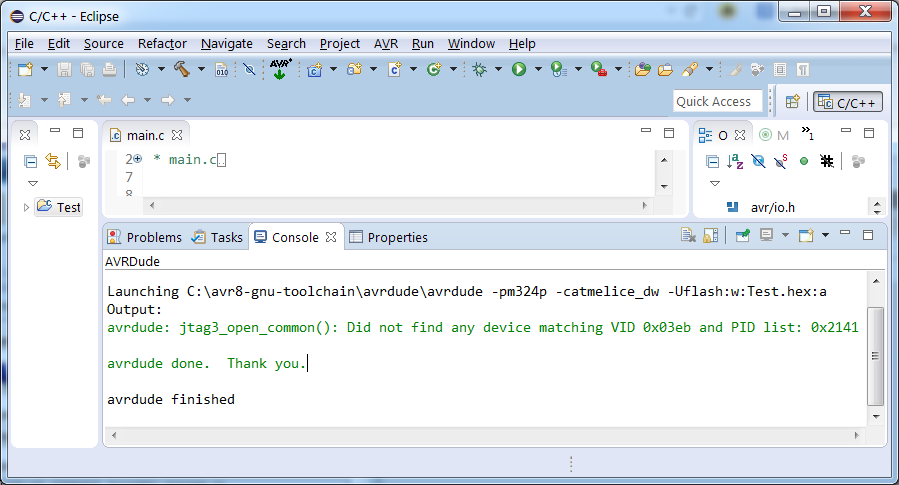
Task: Click the hammer Build icon
Action: click(x=182, y=69)
